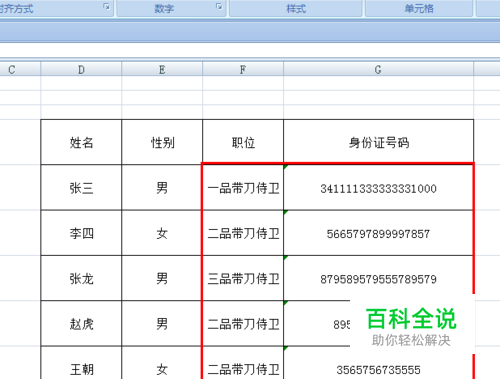500x379 pixels.
Task: Select ID number cell 3565756735555
Action: (x=378, y=363)
